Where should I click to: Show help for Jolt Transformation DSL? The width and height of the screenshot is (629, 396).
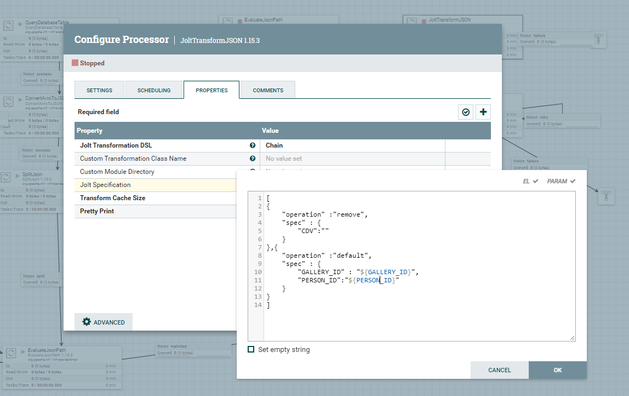[x=252, y=145]
